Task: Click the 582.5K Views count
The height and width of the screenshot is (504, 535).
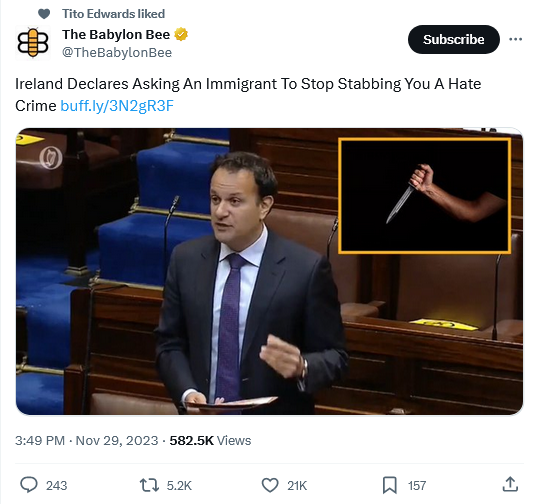Action: coord(210,441)
